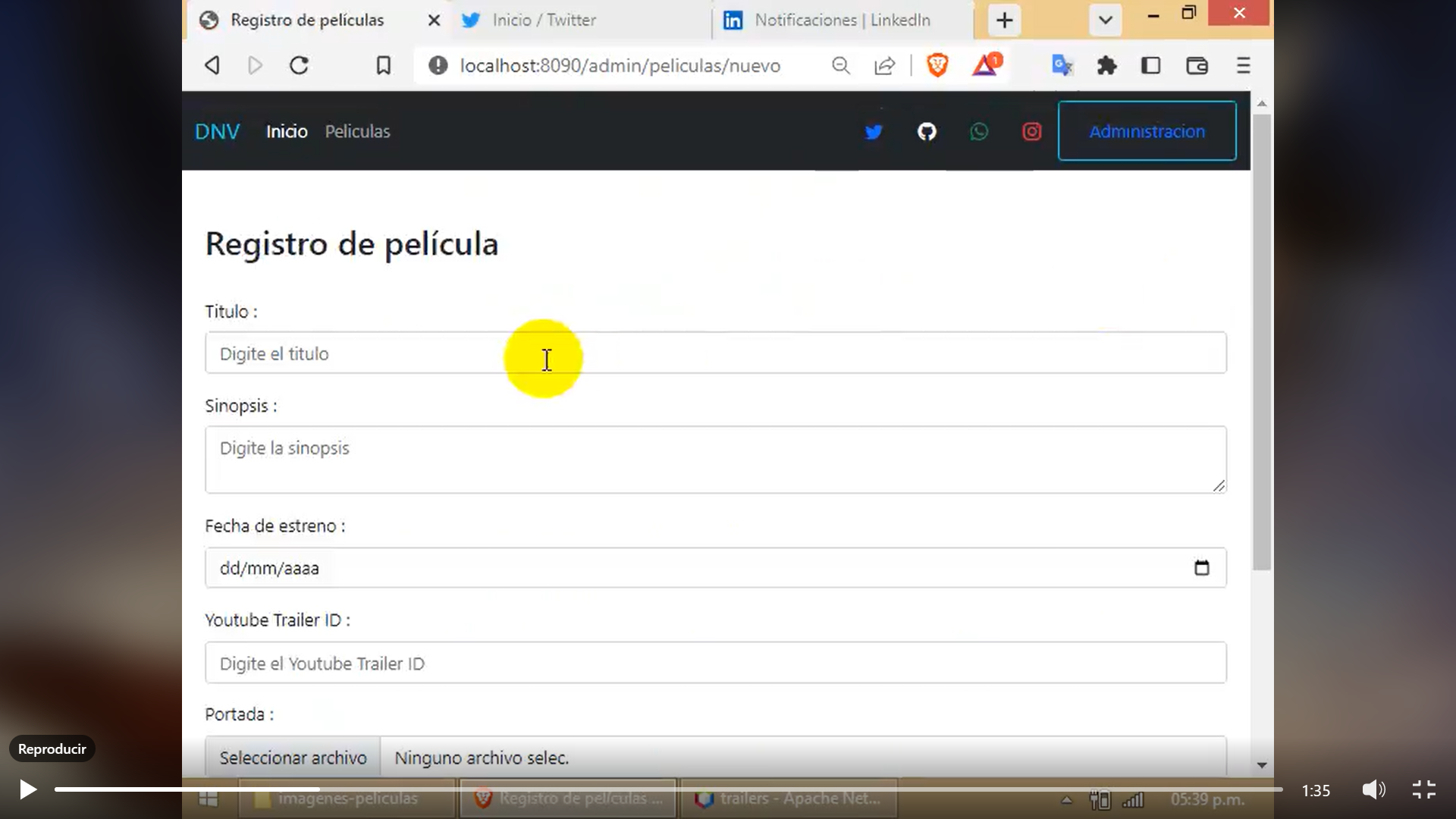The image size is (1456, 819).
Task: Open the GitHub icon in the navbar
Action: point(927,131)
